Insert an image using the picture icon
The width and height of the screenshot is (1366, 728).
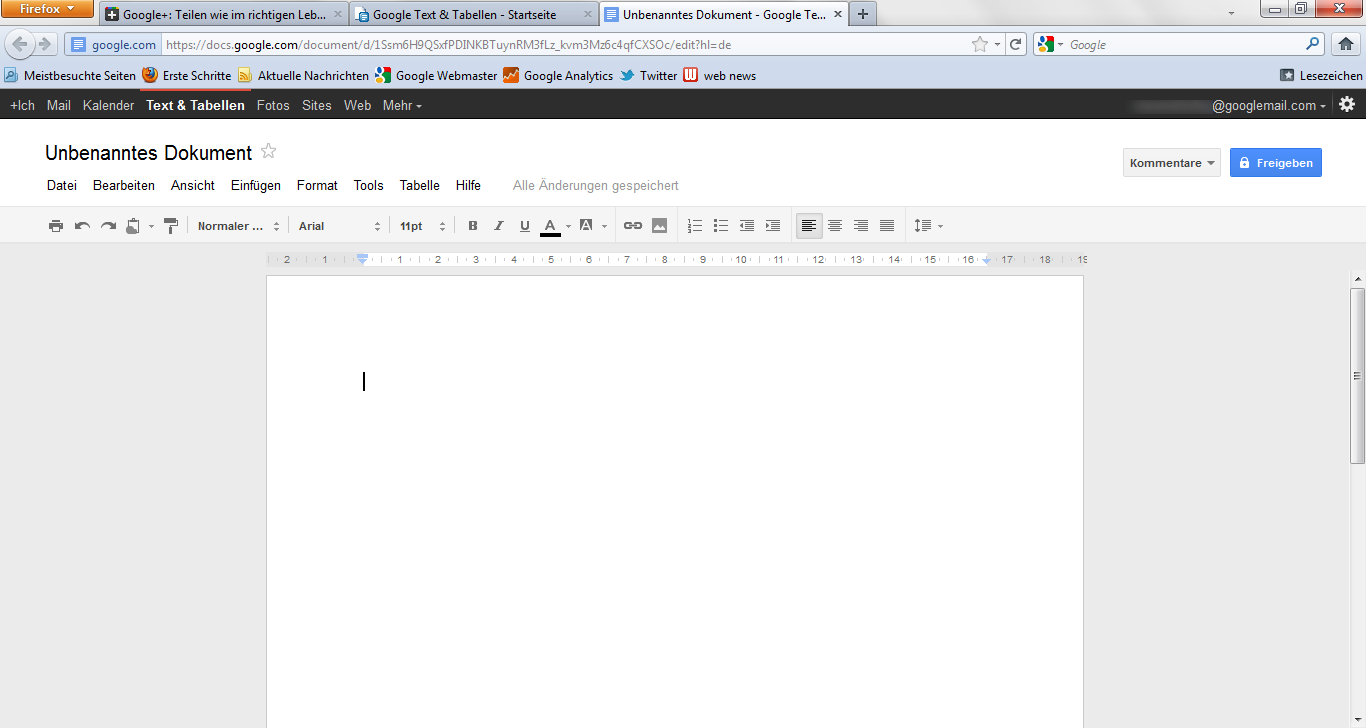659,226
